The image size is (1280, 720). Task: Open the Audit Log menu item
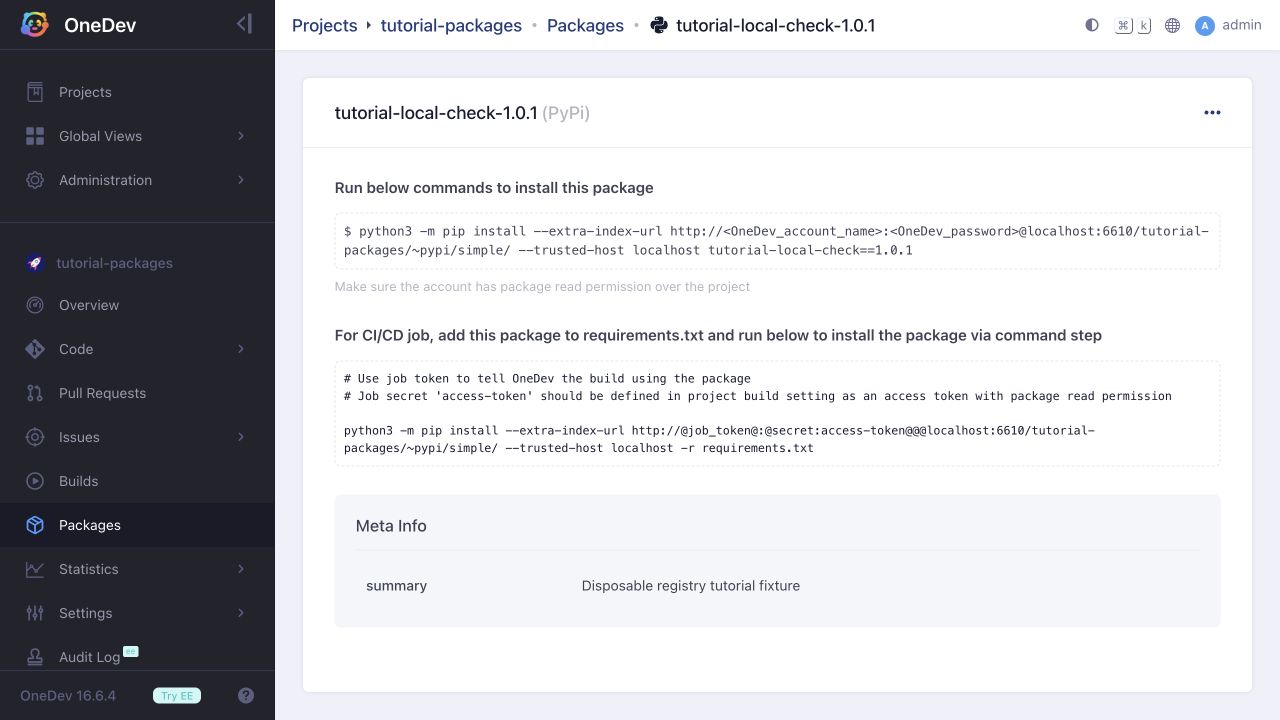(x=137, y=657)
